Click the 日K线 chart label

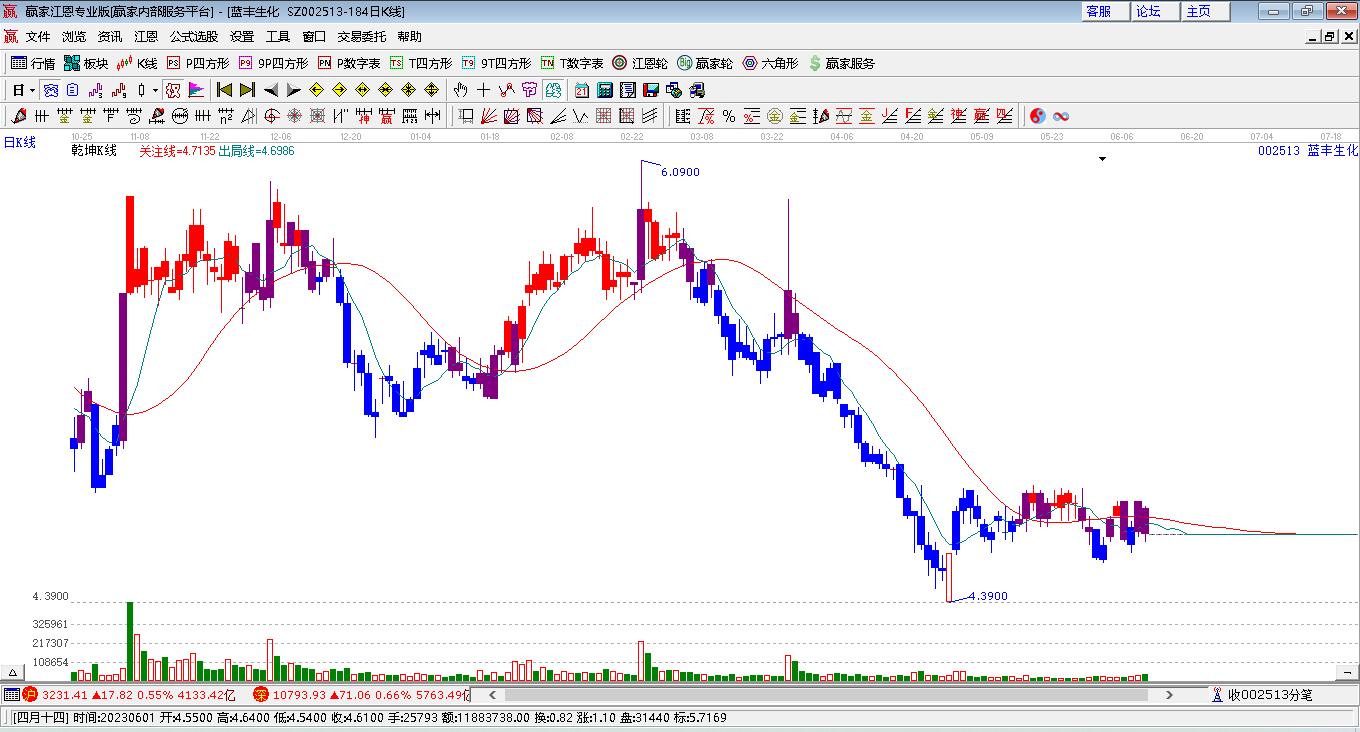click(x=20, y=143)
